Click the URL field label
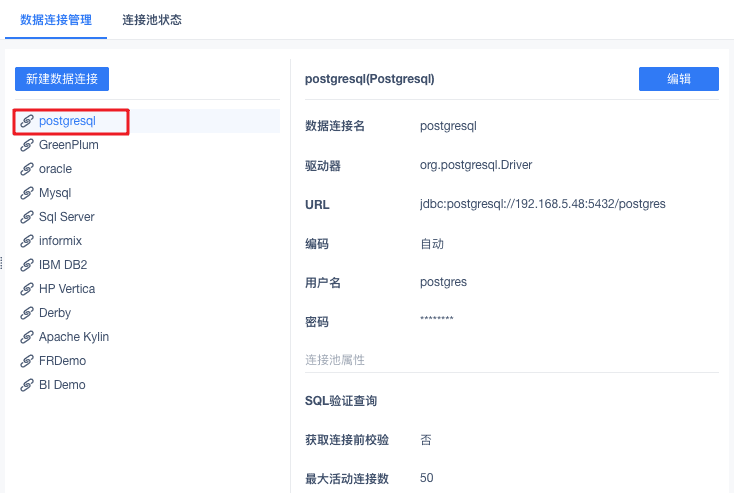 (x=317, y=205)
